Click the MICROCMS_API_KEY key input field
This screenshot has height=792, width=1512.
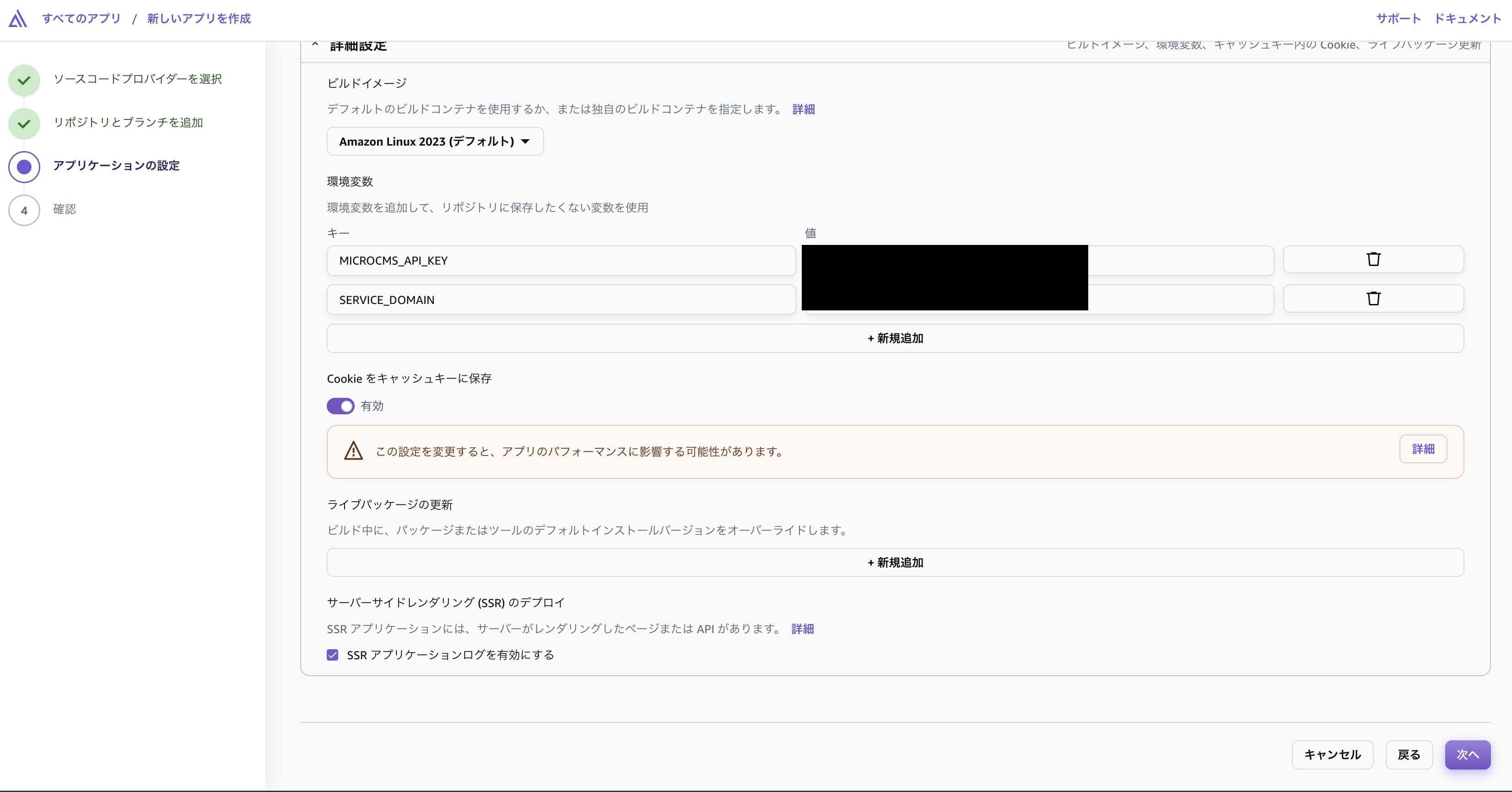(x=561, y=260)
